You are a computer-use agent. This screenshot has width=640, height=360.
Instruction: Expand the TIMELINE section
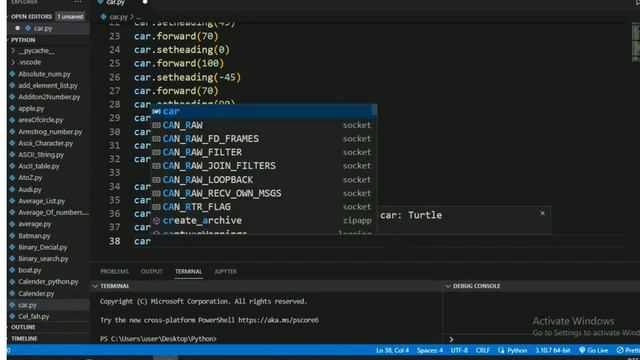click(24, 339)
